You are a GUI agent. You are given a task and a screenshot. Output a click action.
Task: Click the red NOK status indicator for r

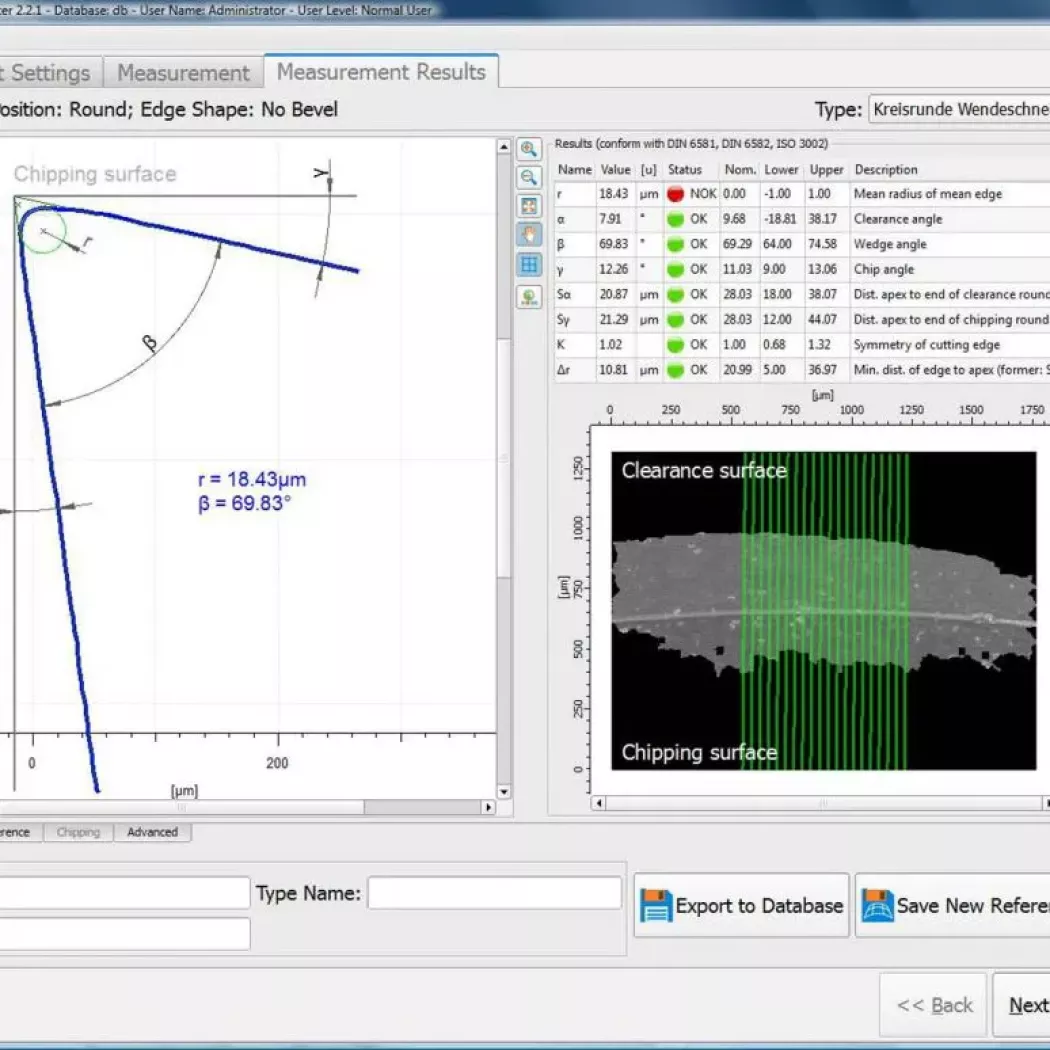675,194
